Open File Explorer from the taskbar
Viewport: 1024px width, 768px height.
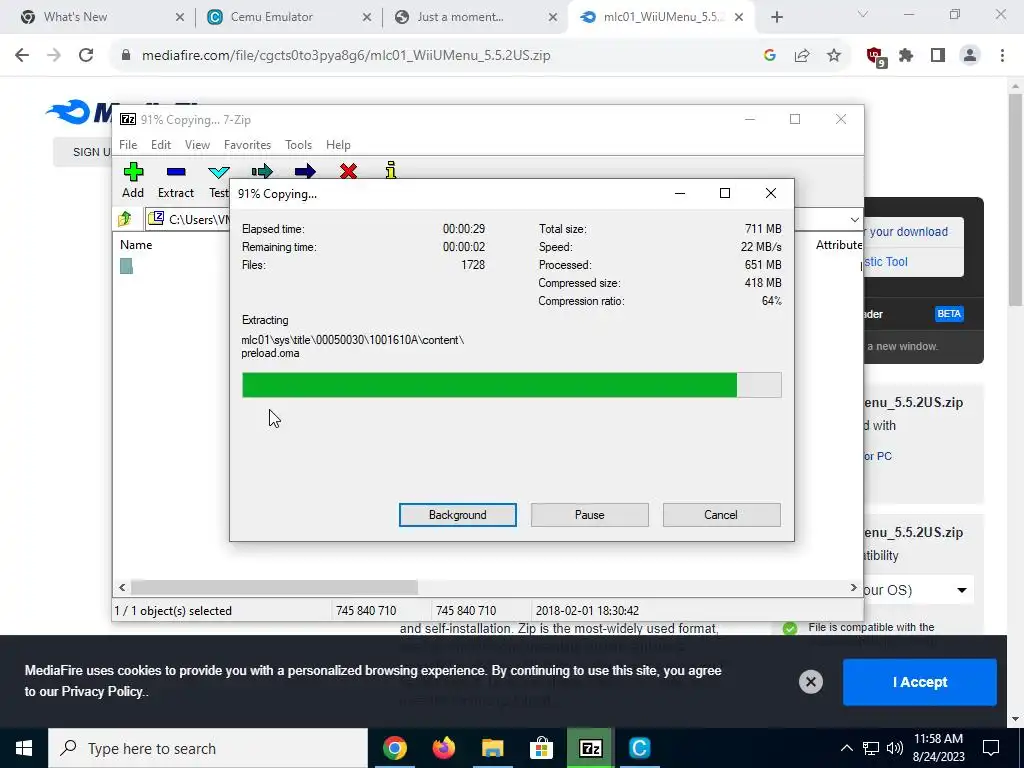point(493,748)
